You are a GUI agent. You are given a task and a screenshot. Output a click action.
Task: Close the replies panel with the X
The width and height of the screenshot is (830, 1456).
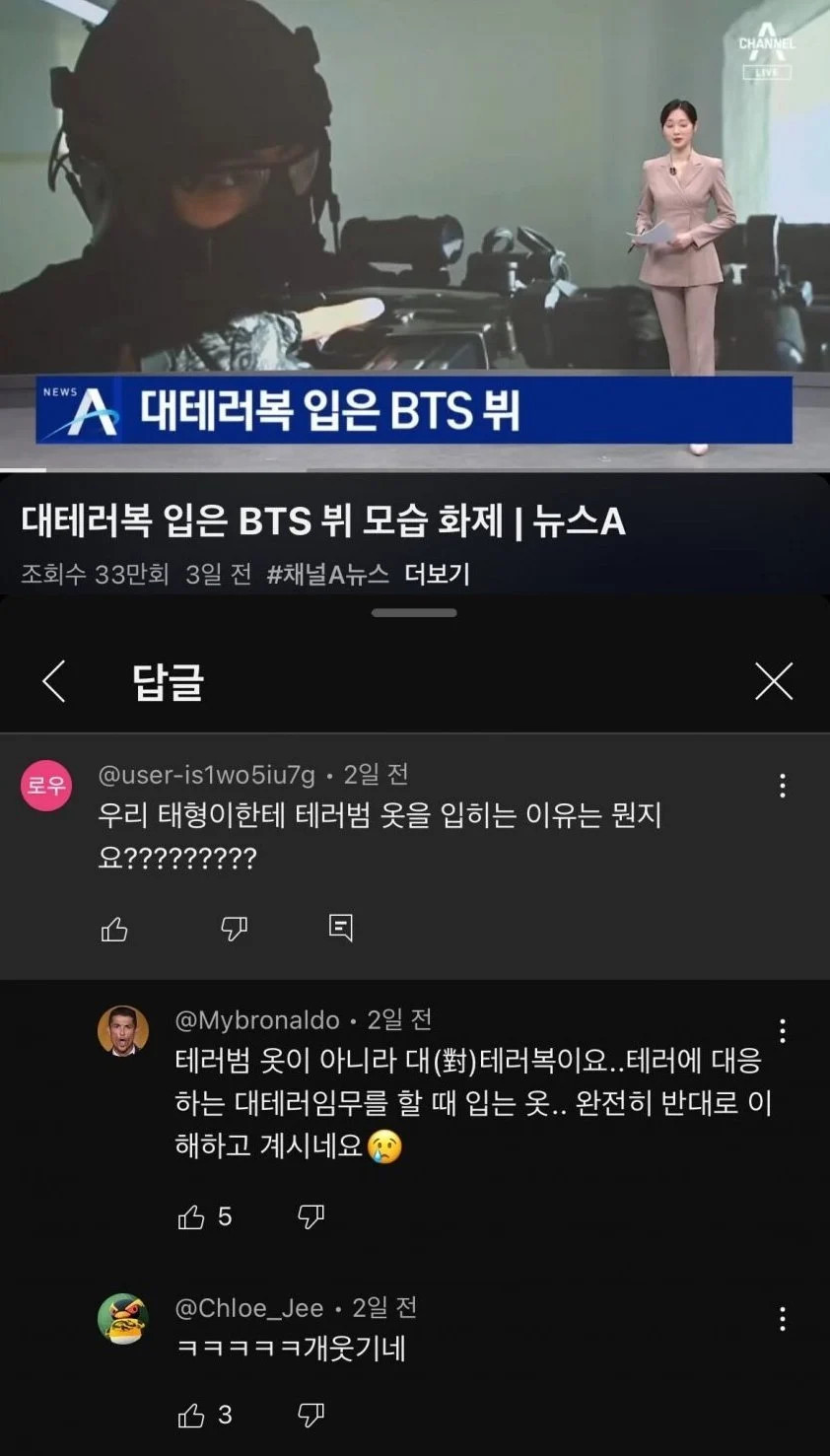pos(774,681)
